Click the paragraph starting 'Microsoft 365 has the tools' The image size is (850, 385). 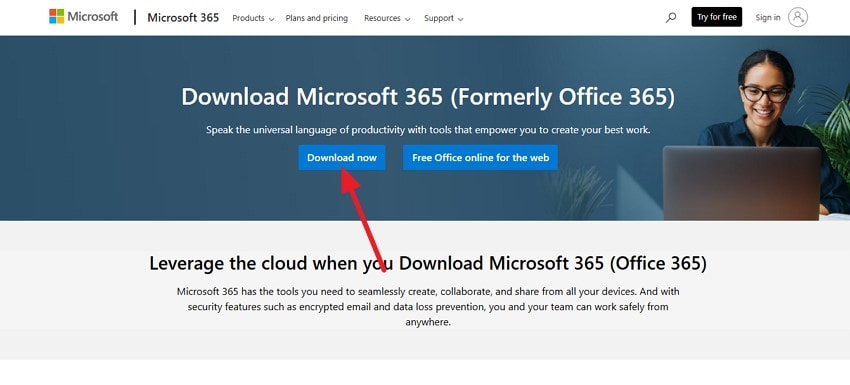click(x=428, y=306)
